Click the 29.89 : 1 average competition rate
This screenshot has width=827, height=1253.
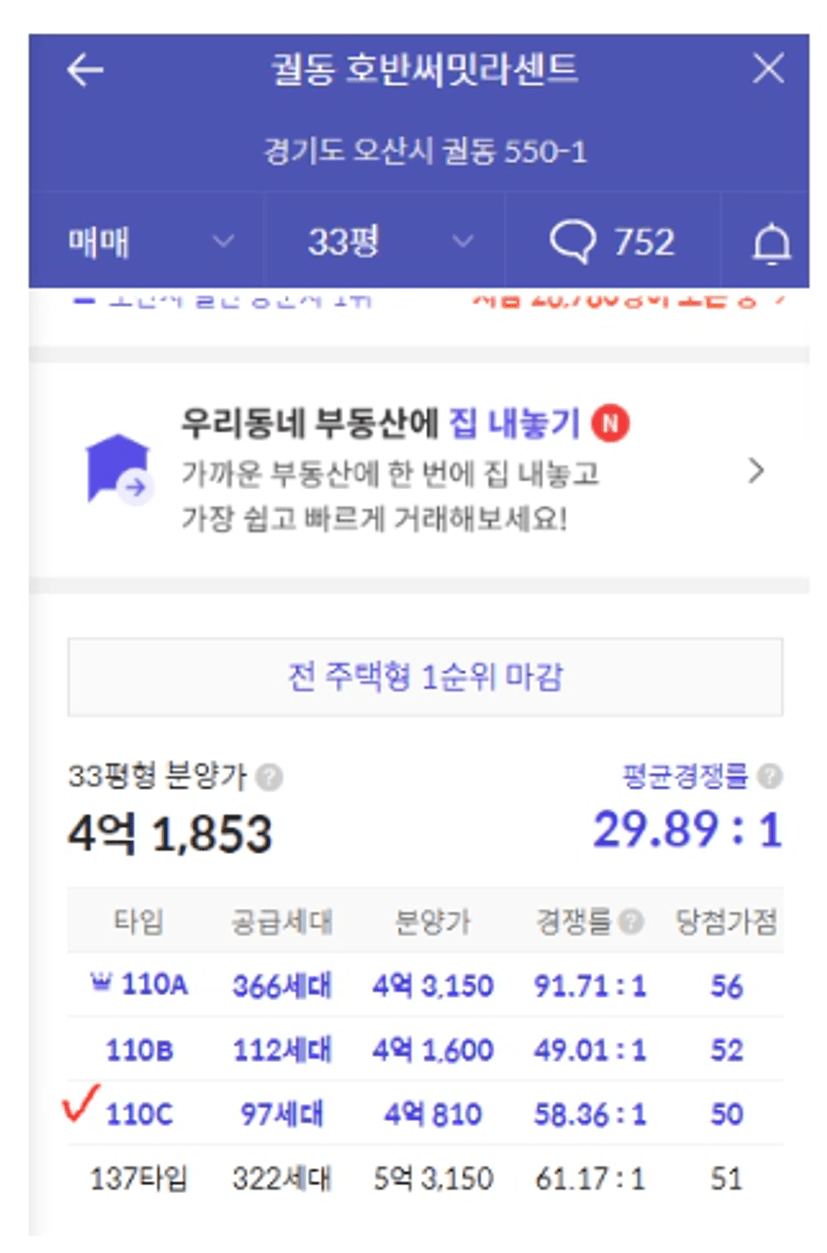tap(687, 830)
